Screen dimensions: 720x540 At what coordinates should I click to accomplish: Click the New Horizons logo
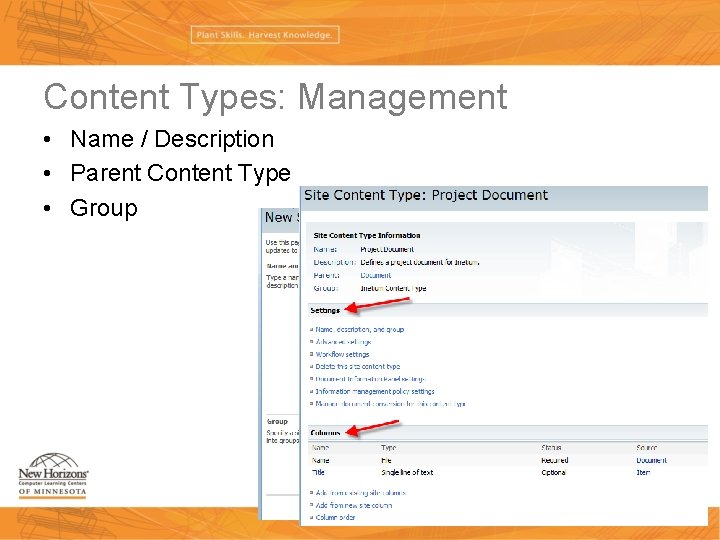point(53,475)
